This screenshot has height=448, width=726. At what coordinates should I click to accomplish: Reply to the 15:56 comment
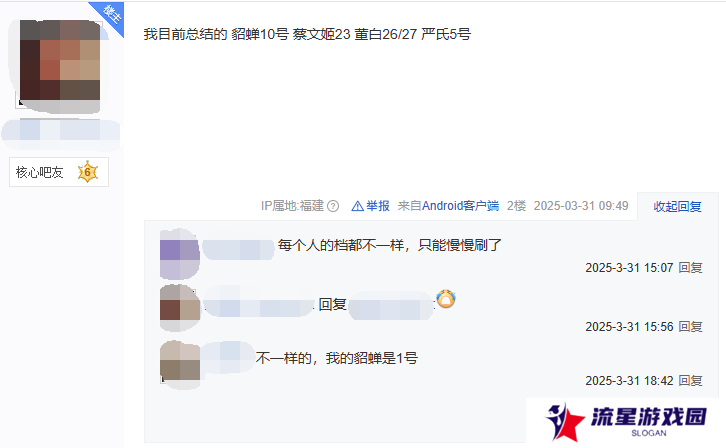[690, 327]
